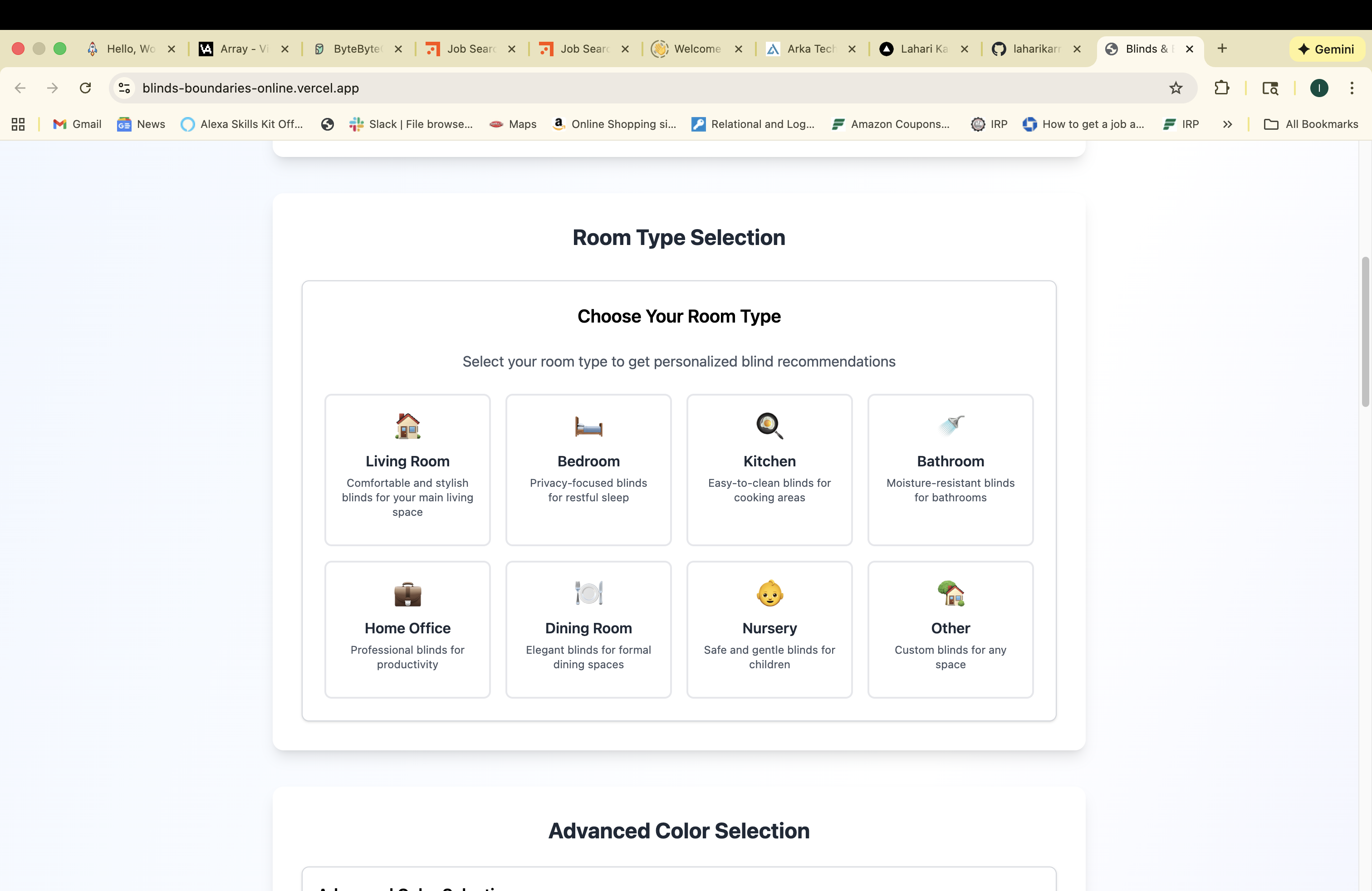Select the Bathroom room type

950,470
